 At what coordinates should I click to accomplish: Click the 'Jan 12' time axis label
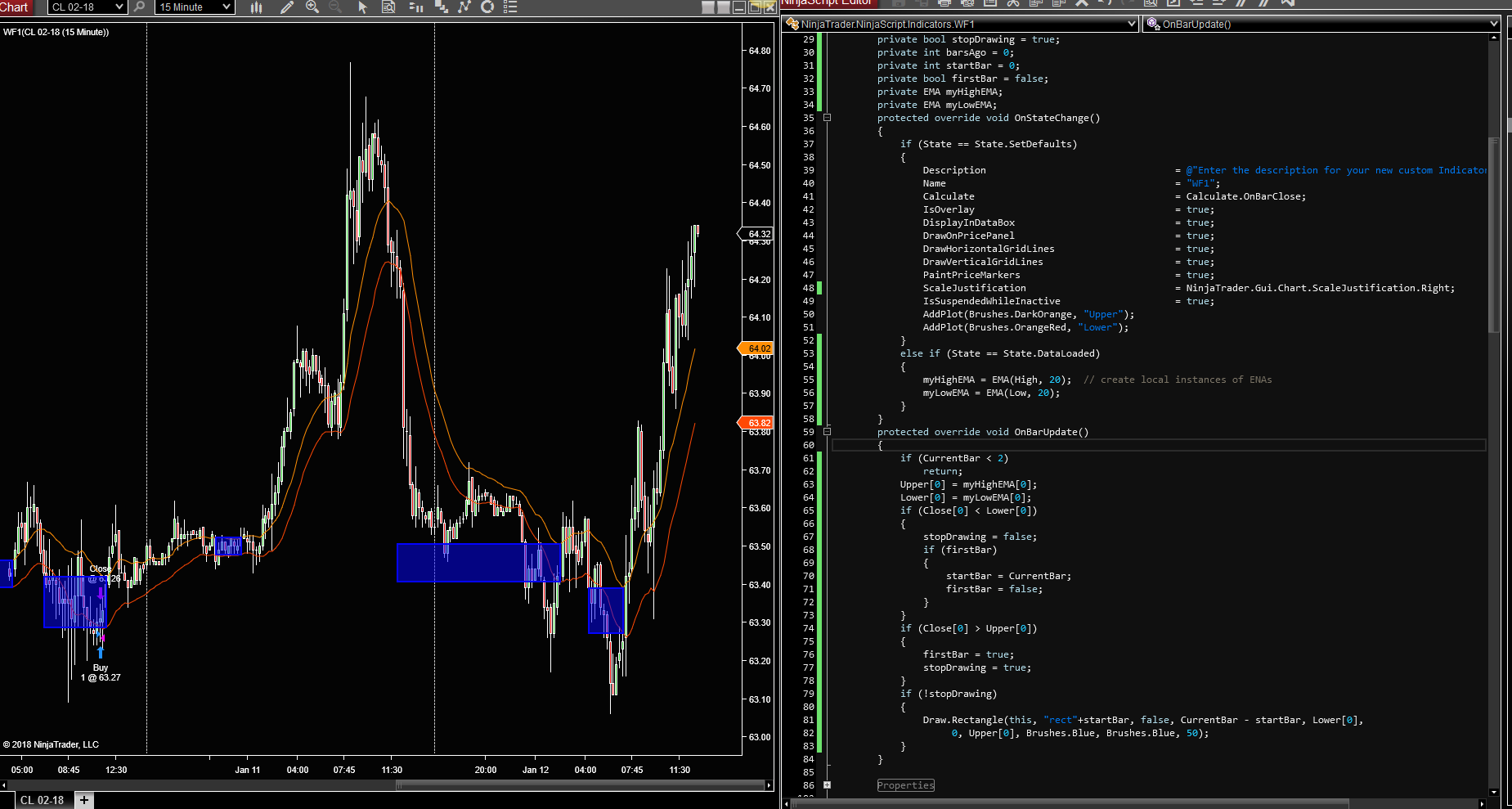(536, 770)
